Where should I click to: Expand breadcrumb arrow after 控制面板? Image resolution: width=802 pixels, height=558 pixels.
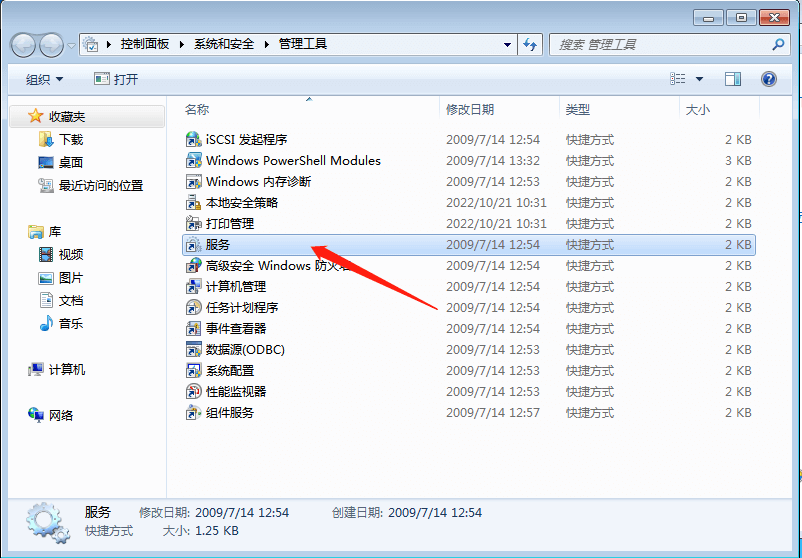click(x=181, y=44)
